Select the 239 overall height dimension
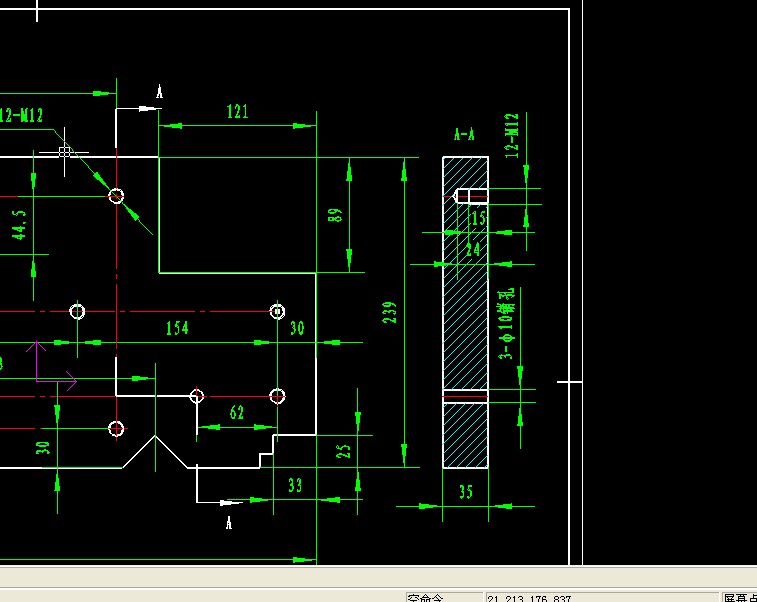Viewport: 757px width, 602px height. coord(389,312)
